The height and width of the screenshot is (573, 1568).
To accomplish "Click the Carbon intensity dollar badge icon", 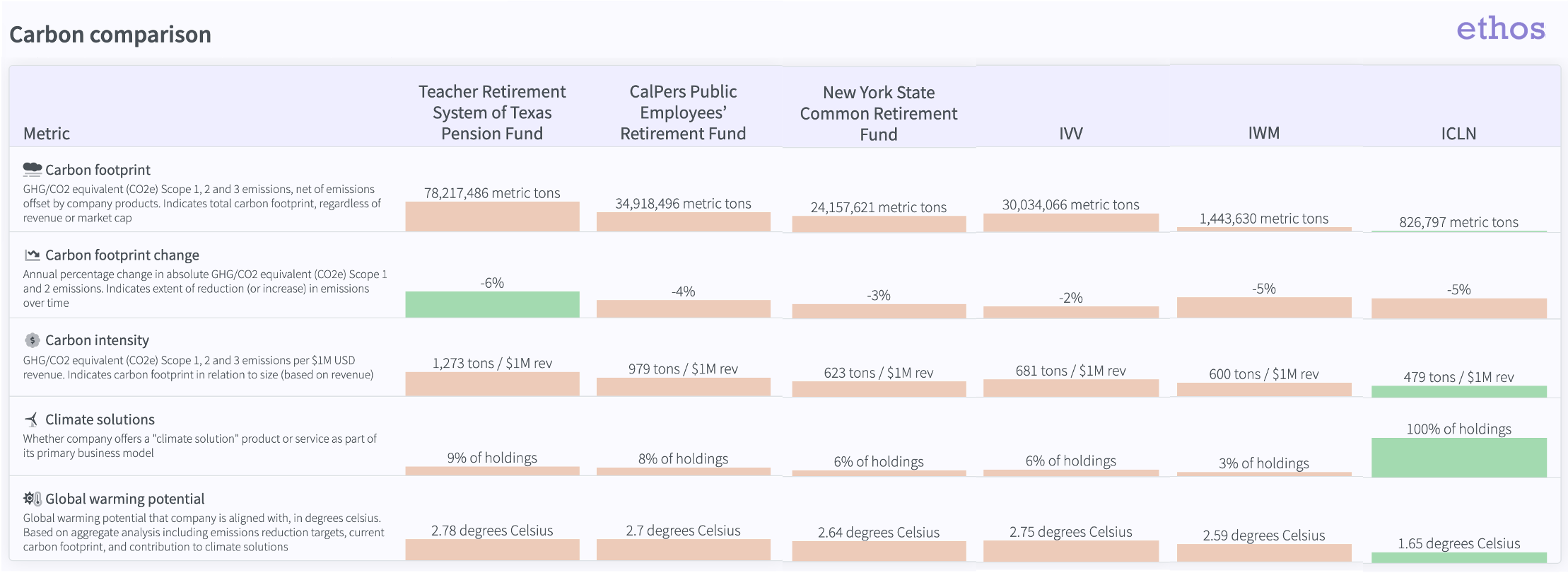I will pyautogui.click(x=33, y=340).
